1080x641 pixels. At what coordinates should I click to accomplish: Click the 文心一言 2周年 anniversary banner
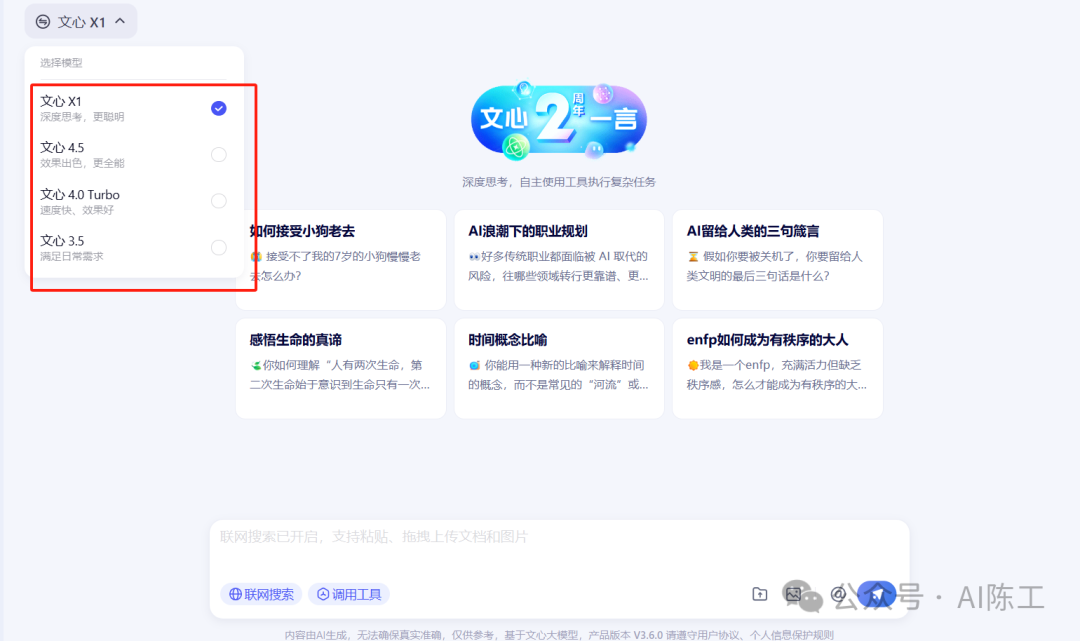pyautogui.click(x=559, y=121)
